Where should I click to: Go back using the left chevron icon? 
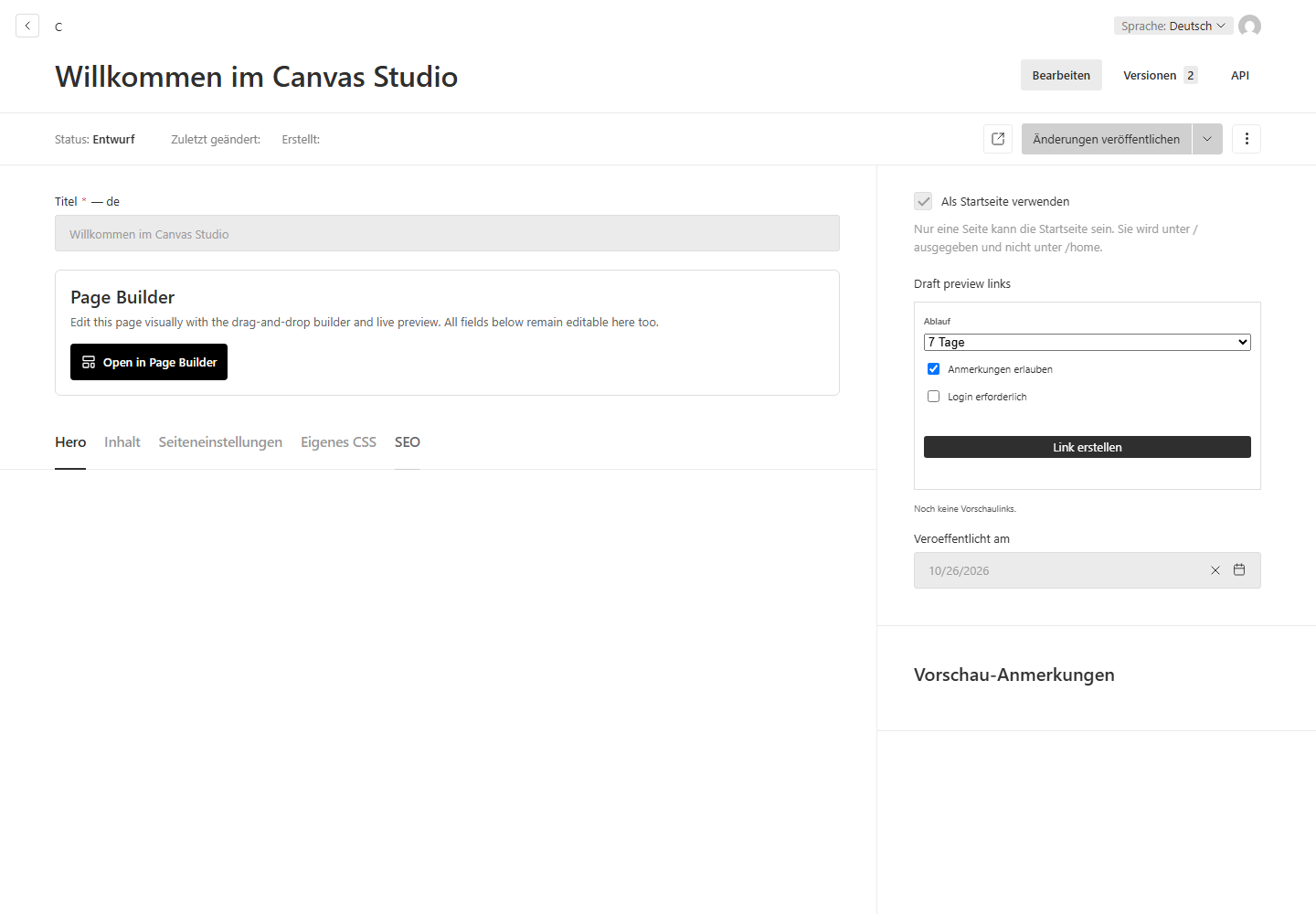(x=27, y=26)
